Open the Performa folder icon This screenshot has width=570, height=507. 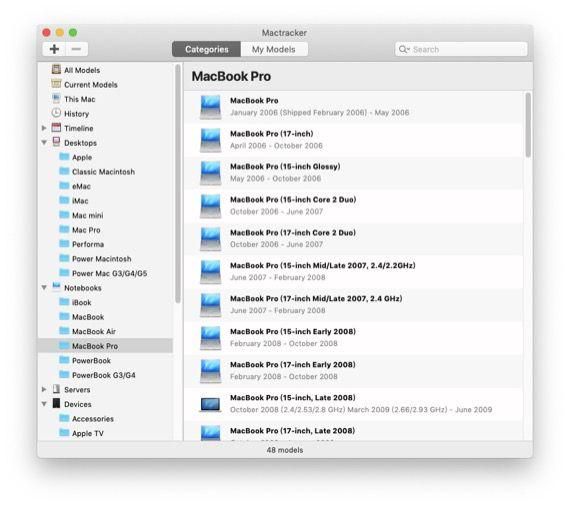tap(64, 244)
